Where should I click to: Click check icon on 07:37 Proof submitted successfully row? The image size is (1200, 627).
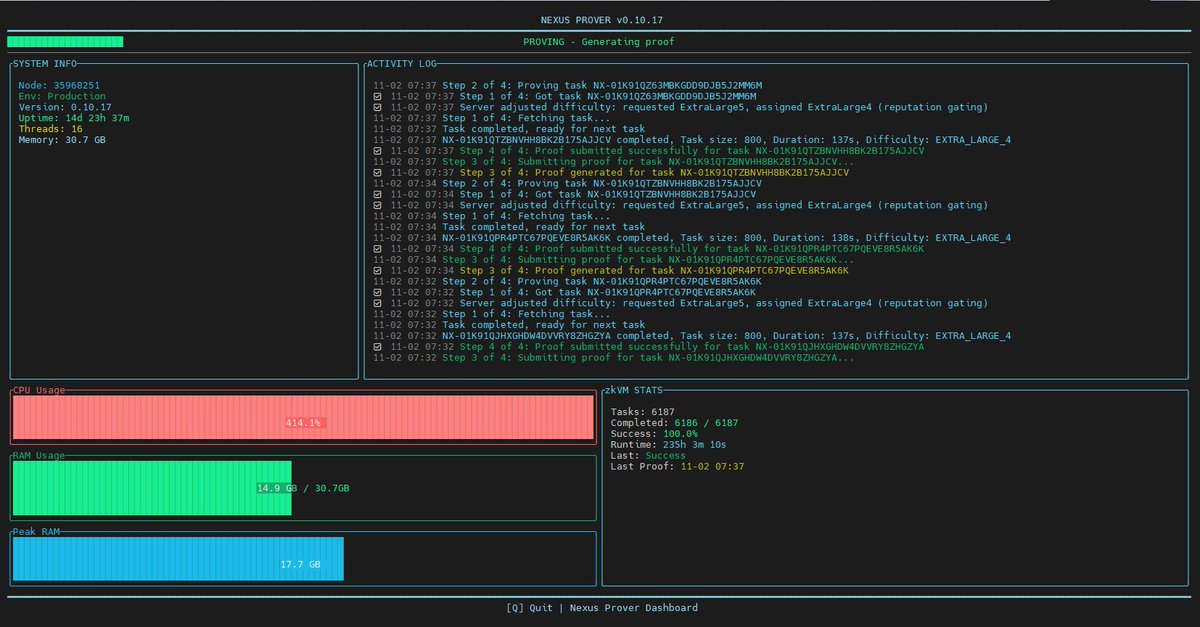tap(377, 151)
